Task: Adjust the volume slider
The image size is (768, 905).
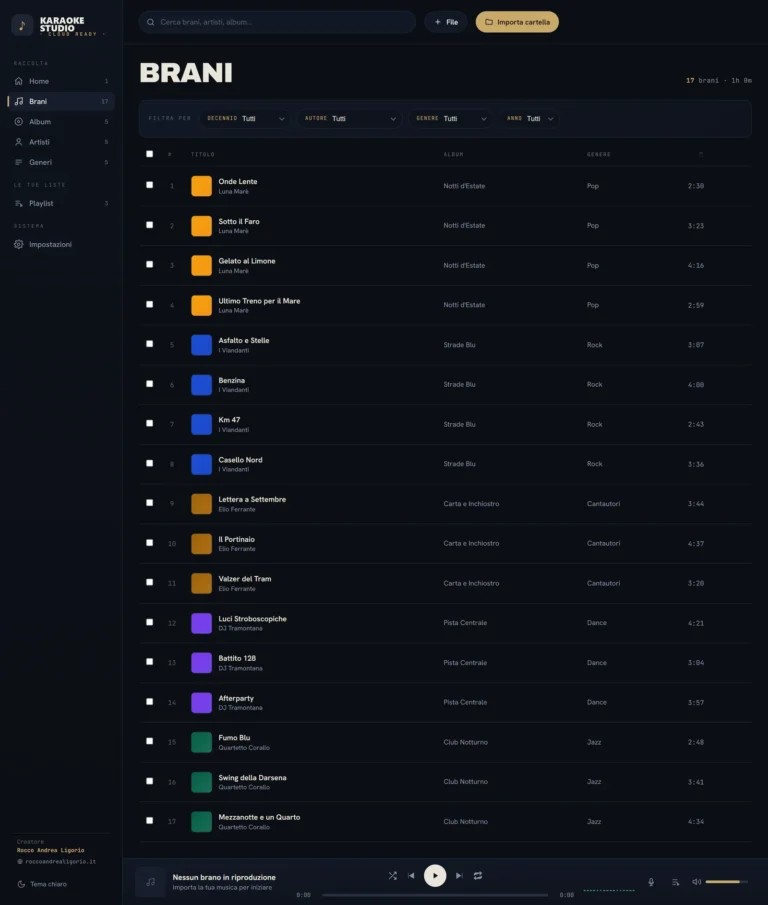Action: click(x=726, y=882)
